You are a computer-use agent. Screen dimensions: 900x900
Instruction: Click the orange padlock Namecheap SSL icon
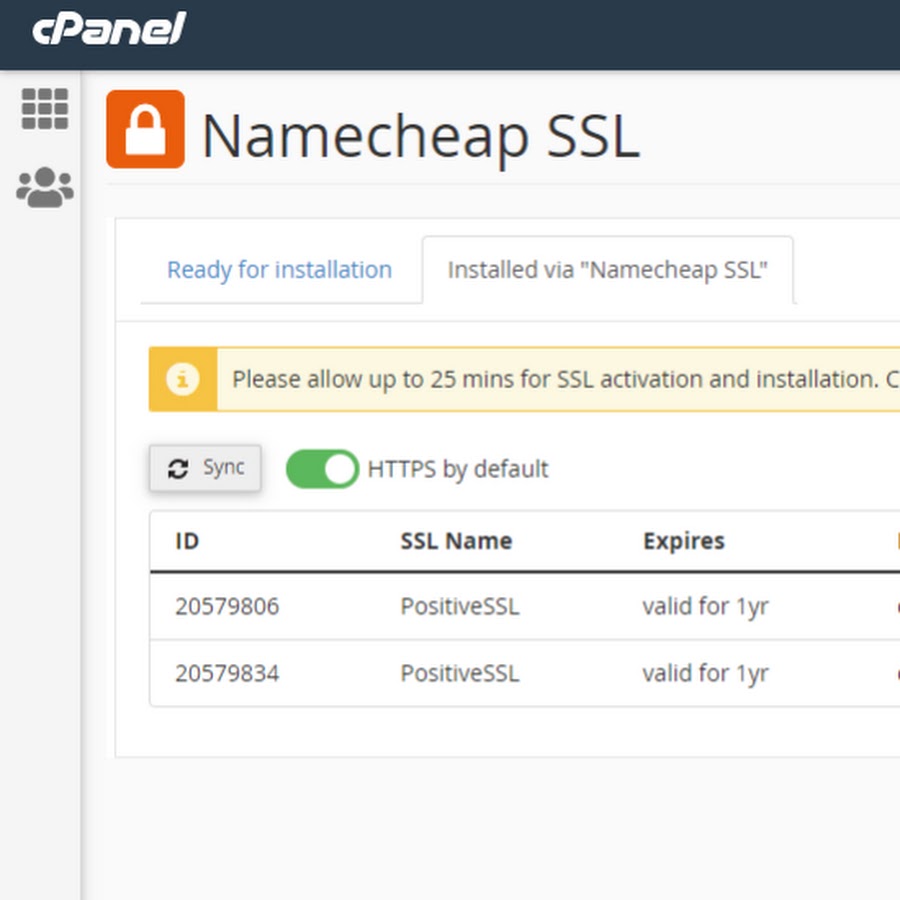[x=145, y=129]
